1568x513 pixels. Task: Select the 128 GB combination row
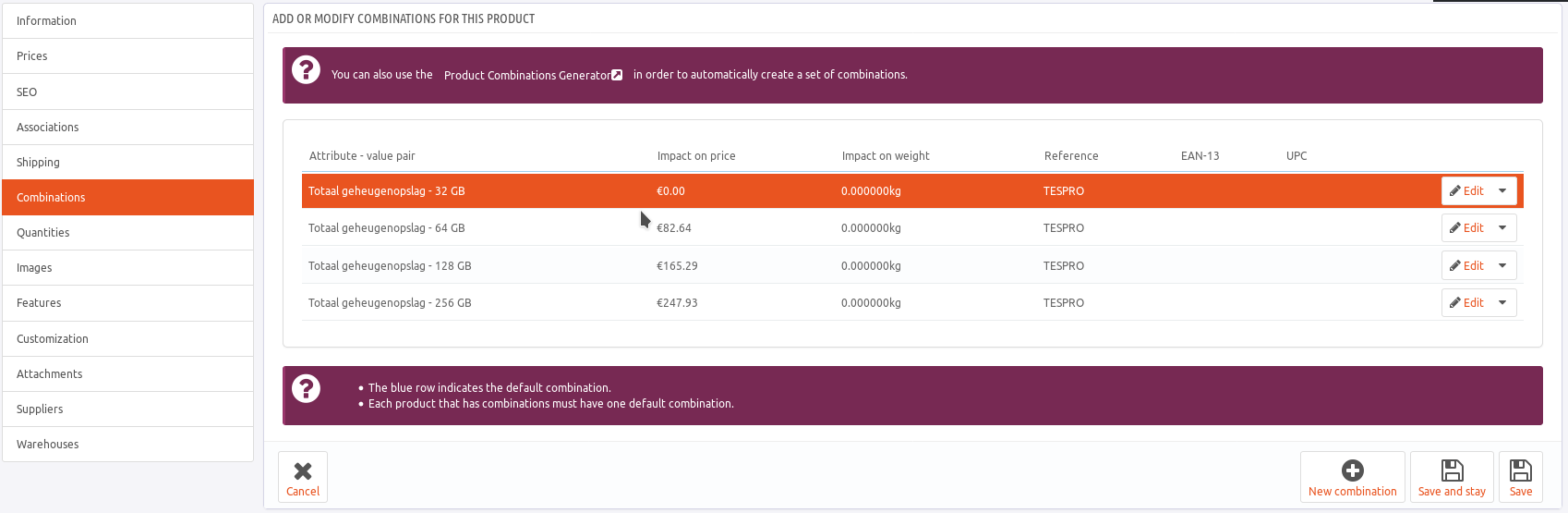390,266
